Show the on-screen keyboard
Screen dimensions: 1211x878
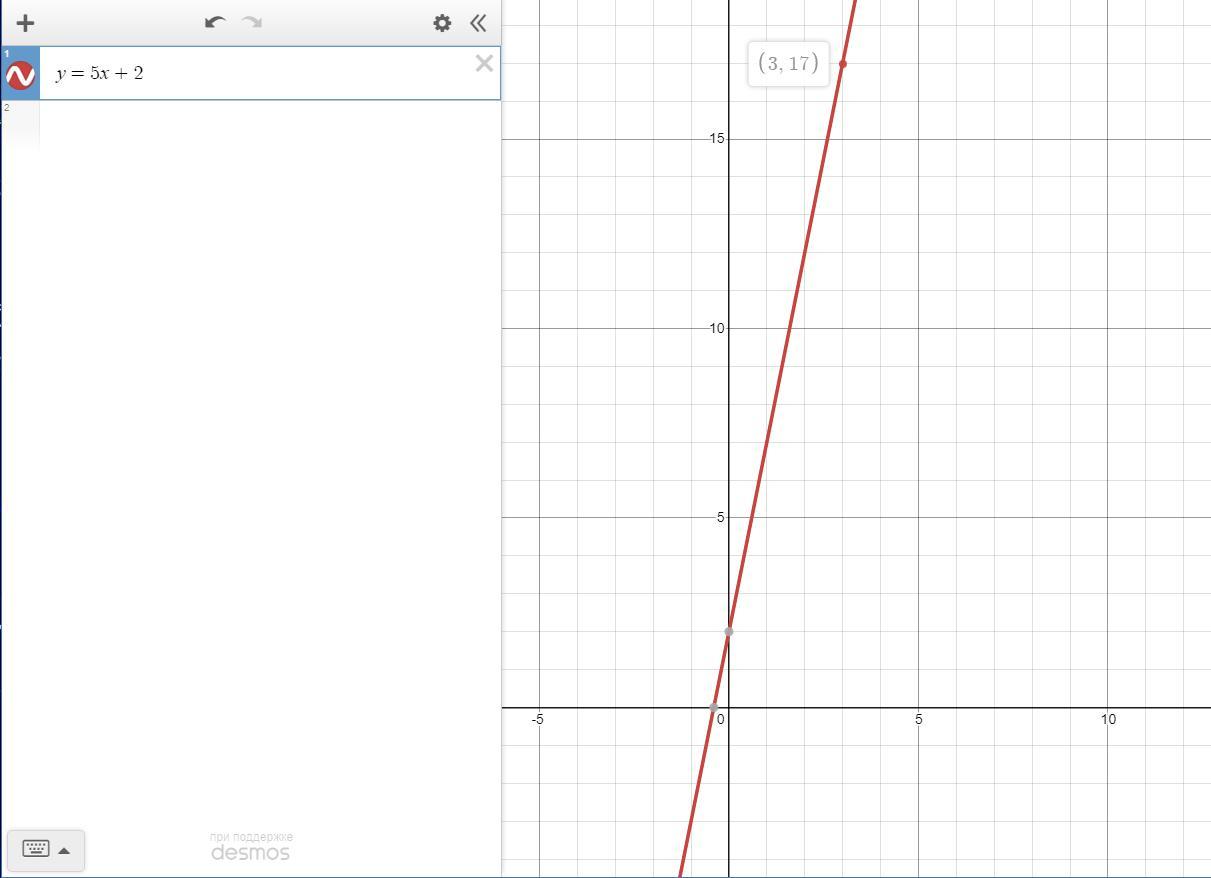tap(36, 850)
